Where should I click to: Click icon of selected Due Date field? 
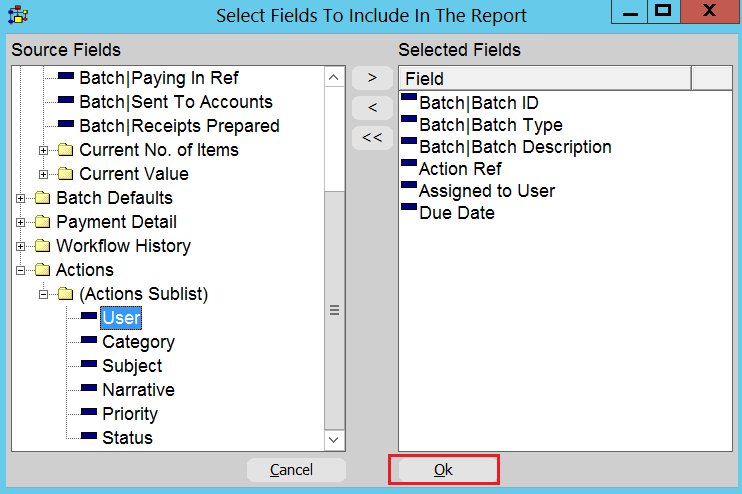click(x=409, y=206)
